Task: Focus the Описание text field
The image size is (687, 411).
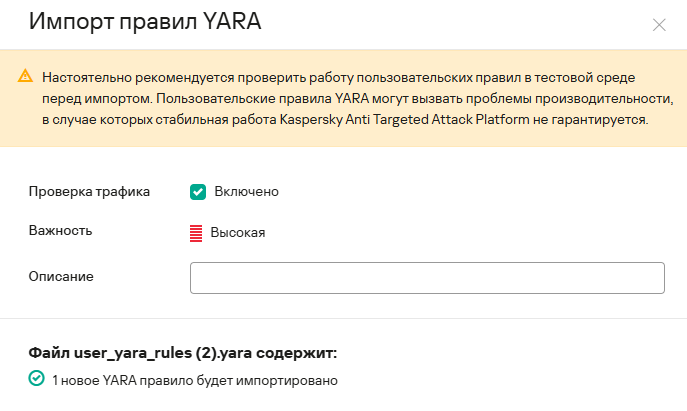Action: tap(427, 278)
